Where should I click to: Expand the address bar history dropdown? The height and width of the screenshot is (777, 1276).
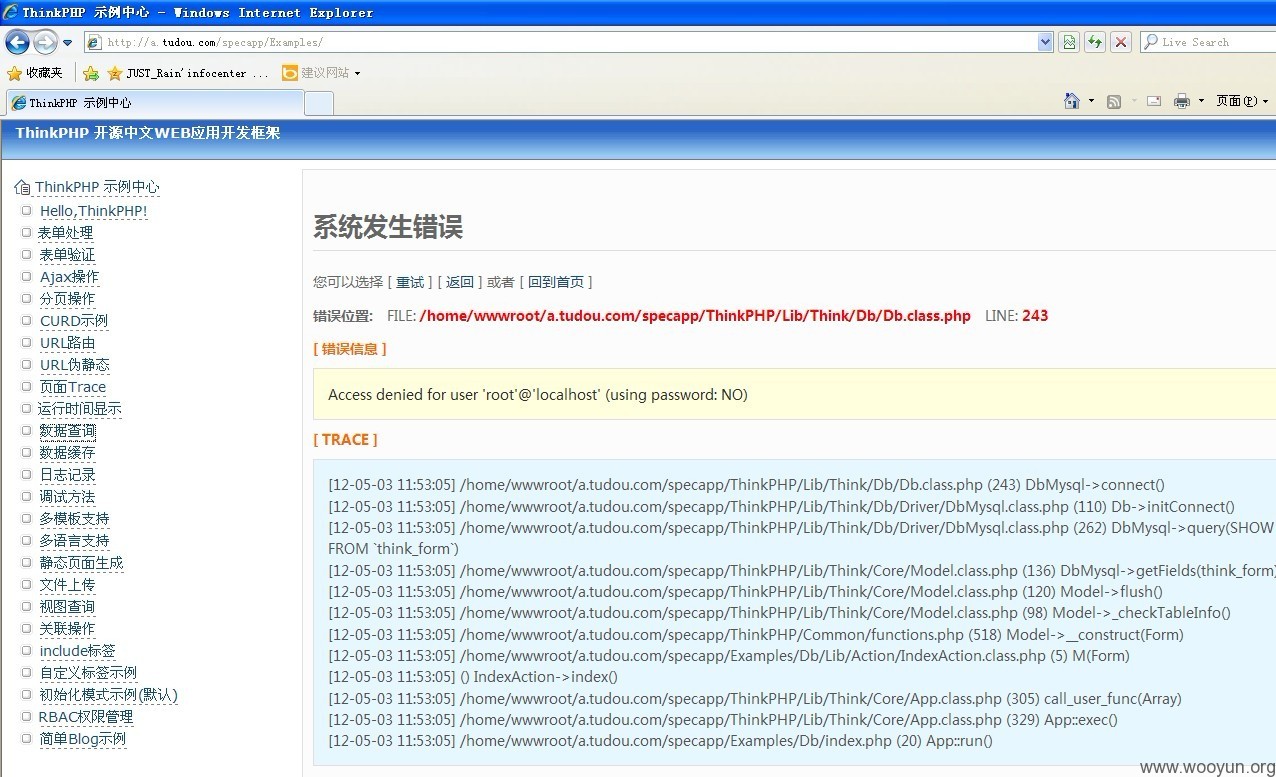(1045, 42)
